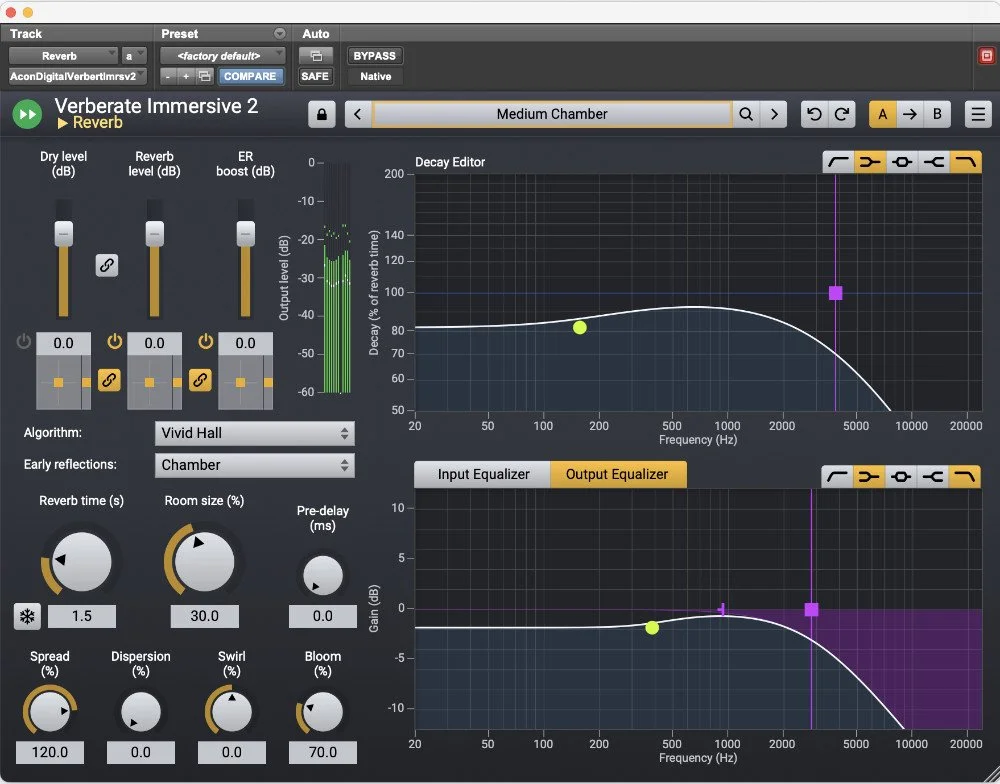Toggle Dry level power button
The height and width of the screenshot is (784, 1000).
click(24, 341)
